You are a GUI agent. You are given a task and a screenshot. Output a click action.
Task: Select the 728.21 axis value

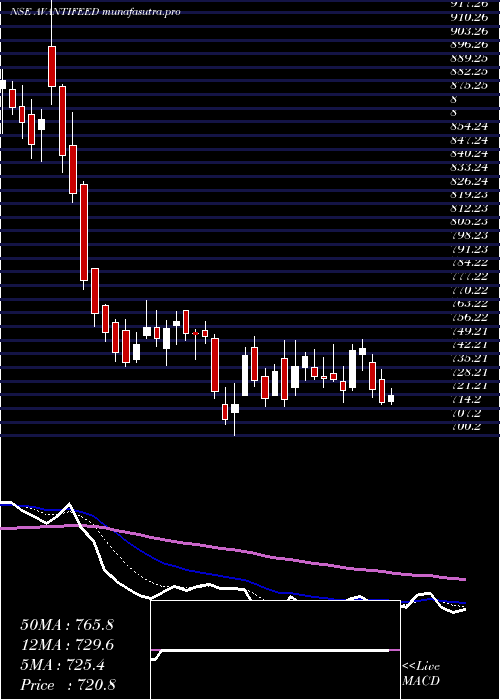469,372
